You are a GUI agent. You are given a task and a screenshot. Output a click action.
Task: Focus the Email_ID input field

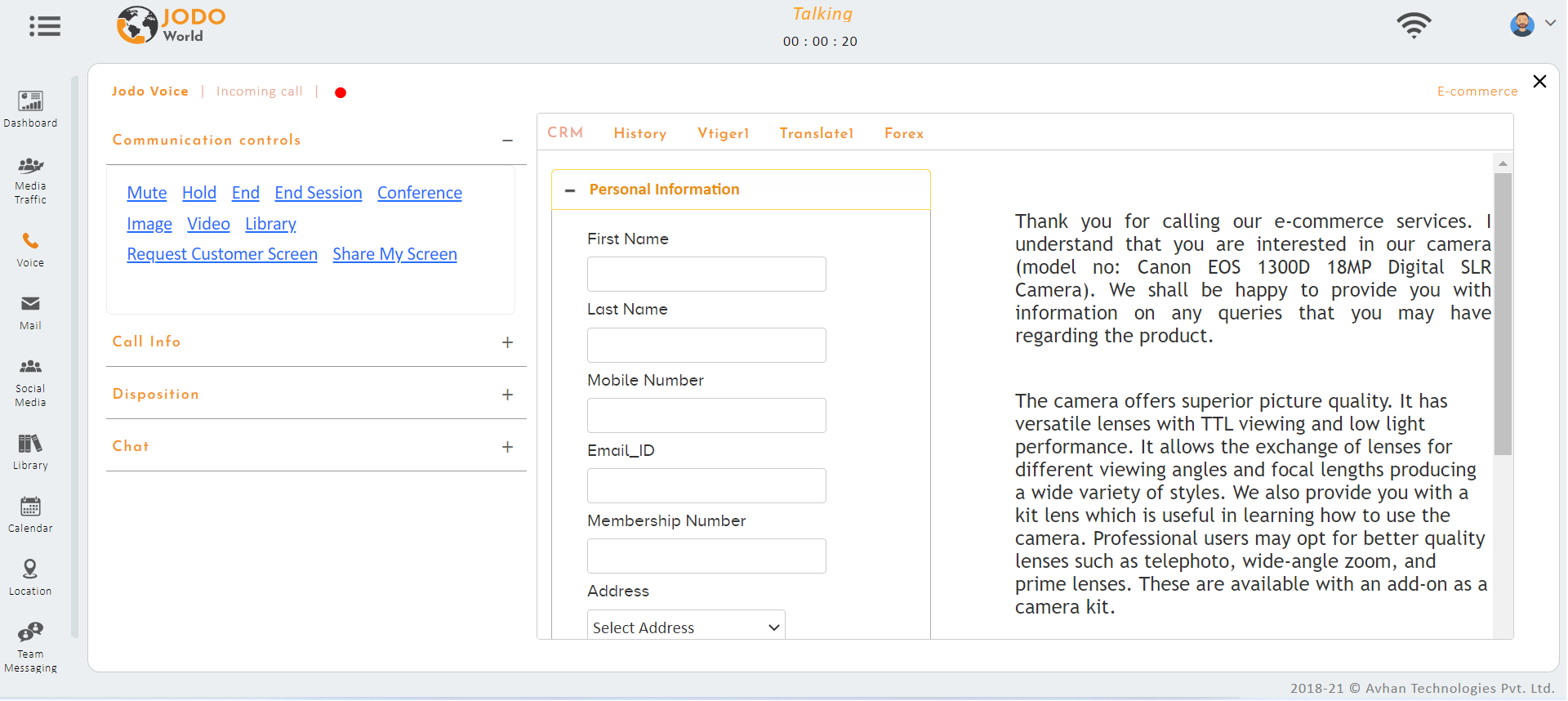(x=706, y=485)
